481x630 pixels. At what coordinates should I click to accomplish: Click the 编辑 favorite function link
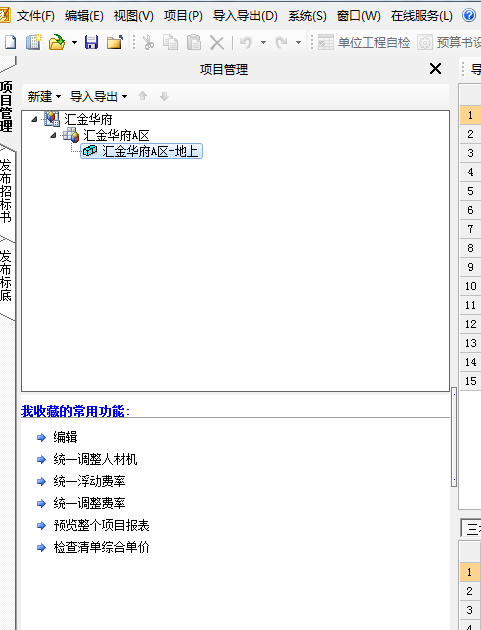tap(65, 437)
